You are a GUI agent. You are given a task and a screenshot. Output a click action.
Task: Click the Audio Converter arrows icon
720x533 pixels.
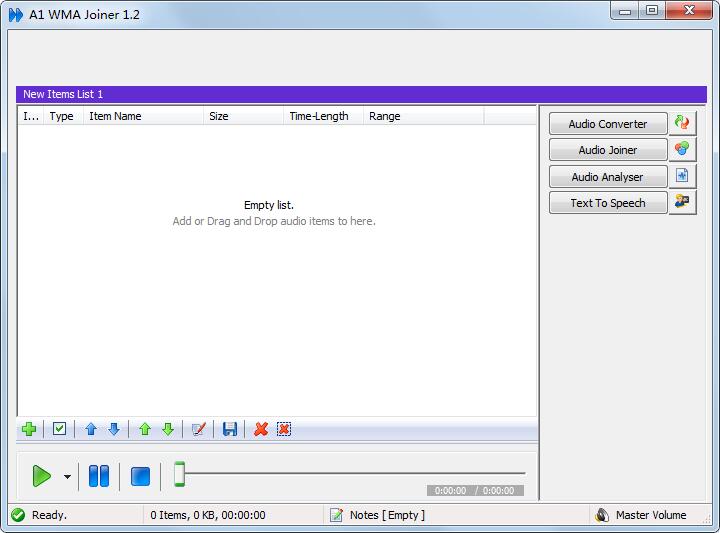682,124
